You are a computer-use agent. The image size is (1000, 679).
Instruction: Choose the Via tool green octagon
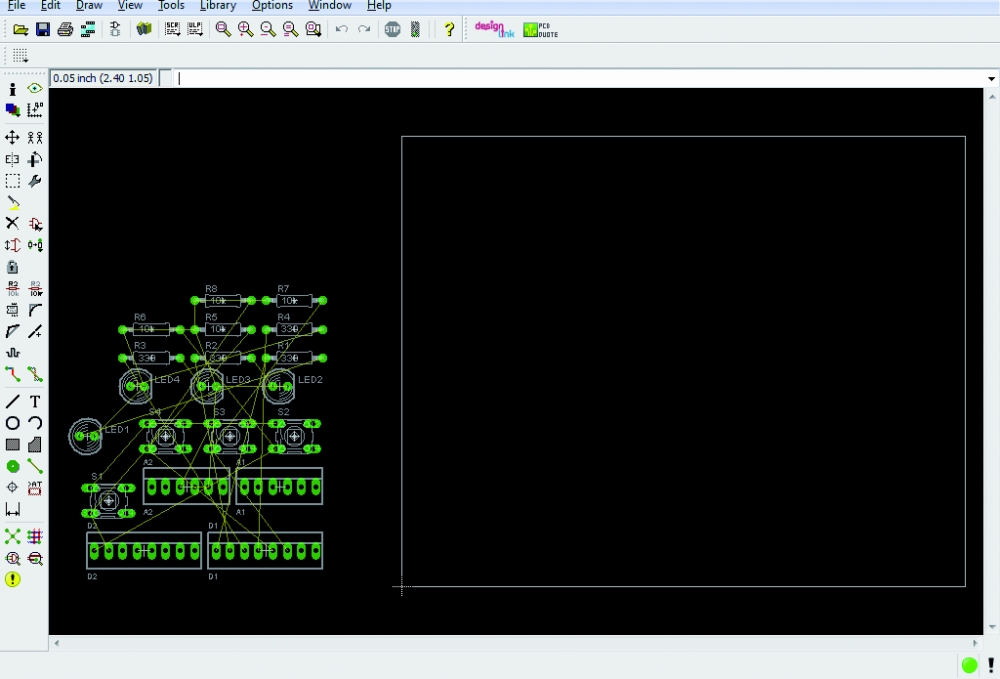pos(12,466)
